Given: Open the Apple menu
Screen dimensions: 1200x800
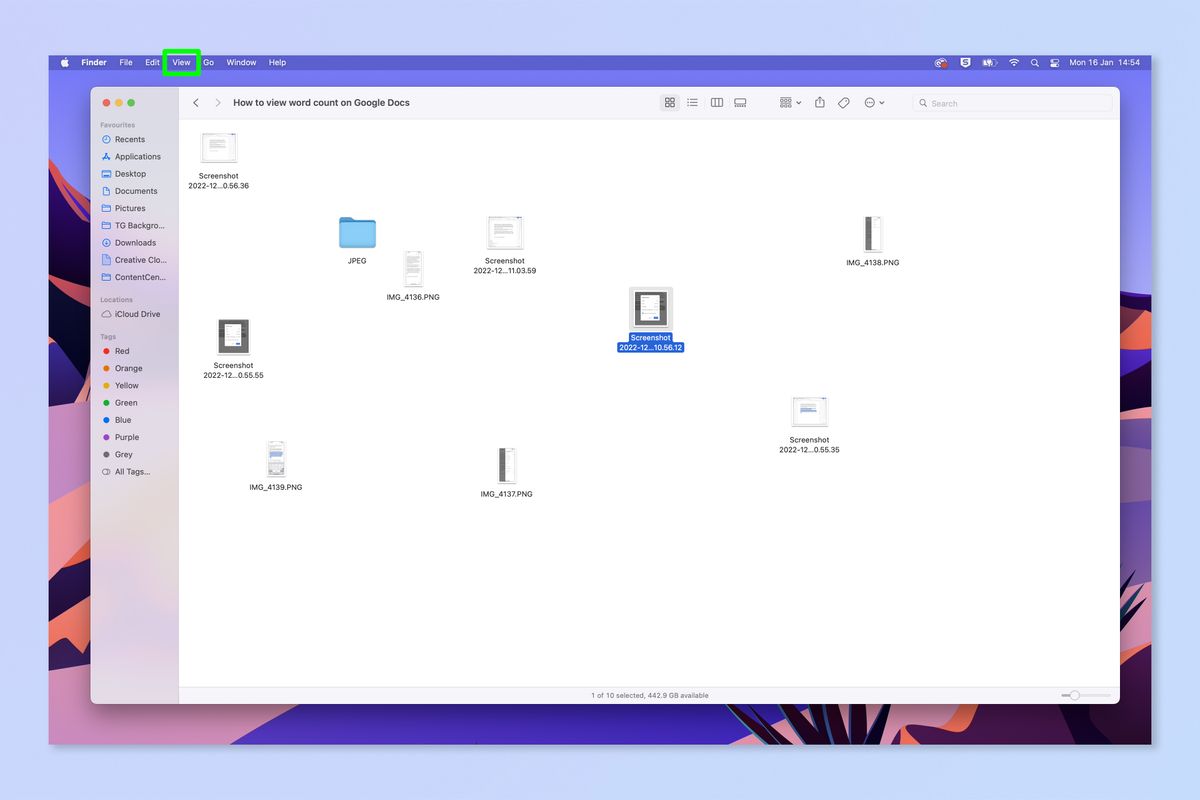Looking at the screenshot, I should 65,62.
